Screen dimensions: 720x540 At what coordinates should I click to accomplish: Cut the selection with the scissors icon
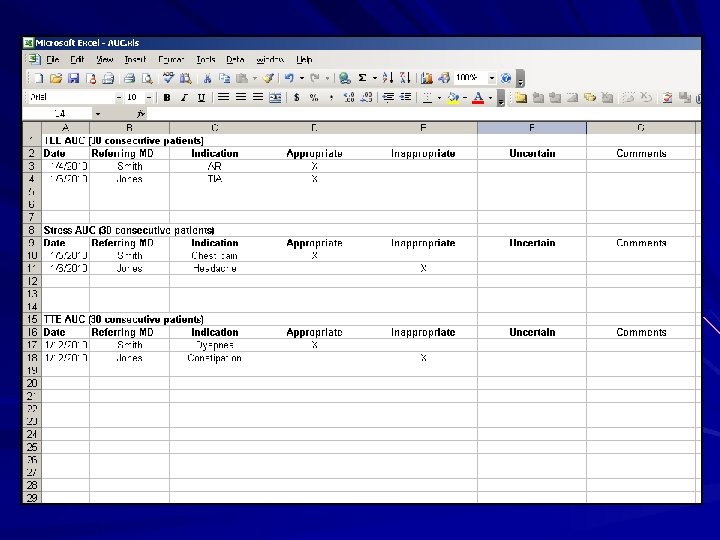click(207, 79)
